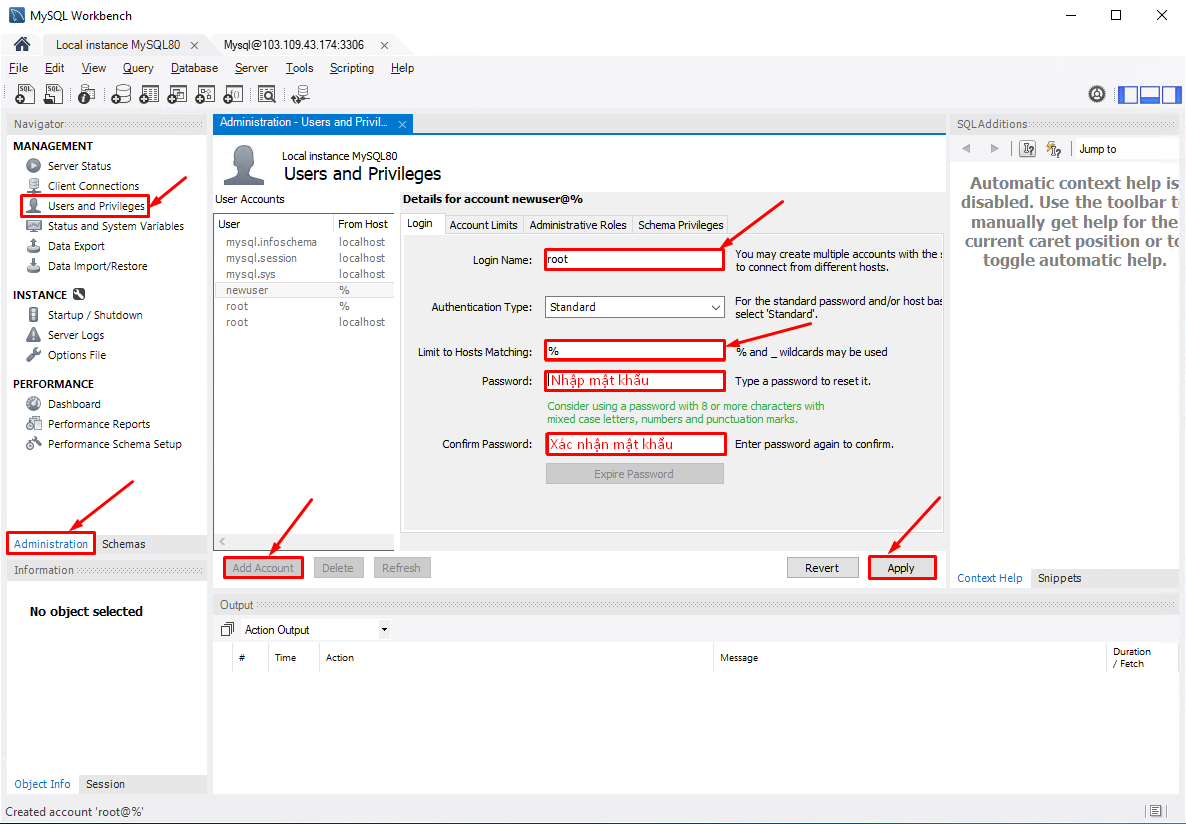Create a new view icon
Image resolution: width=1186 pixels, height=824 pixels.
177,94
